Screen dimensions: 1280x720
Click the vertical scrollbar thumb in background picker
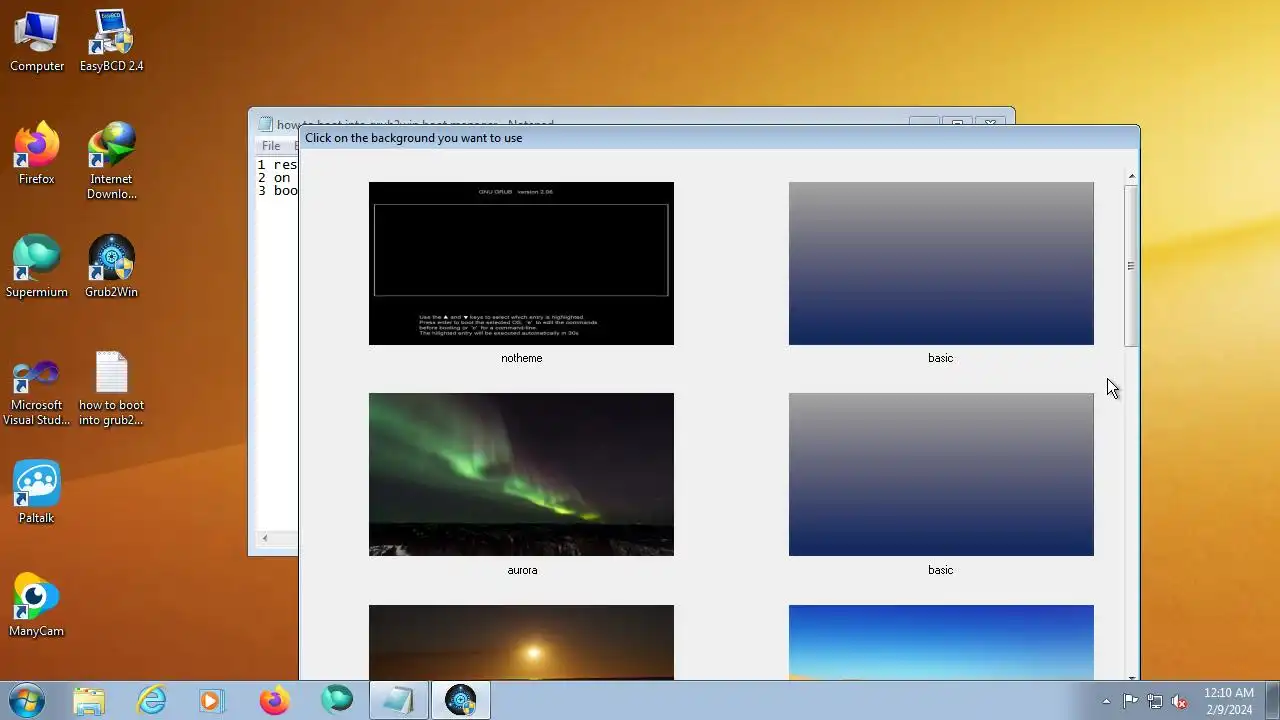[x=1131, y=266]
